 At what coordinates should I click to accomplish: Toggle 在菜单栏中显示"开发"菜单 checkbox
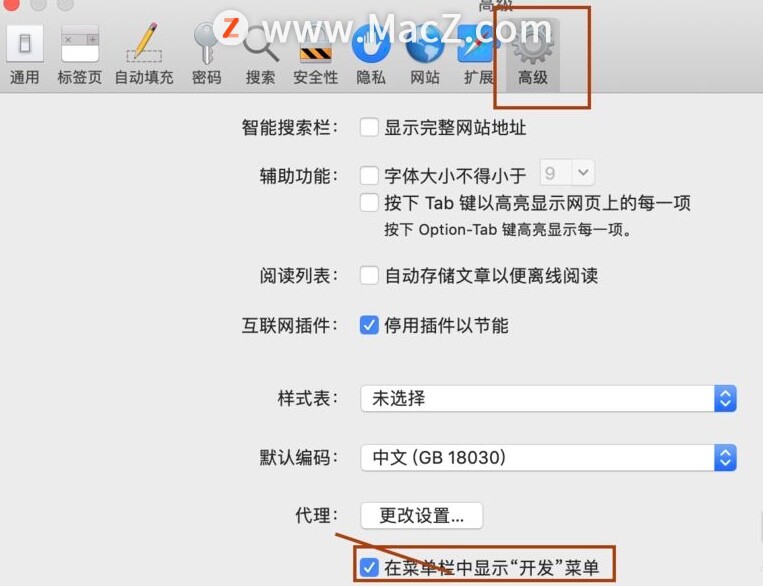click(369, 568)
